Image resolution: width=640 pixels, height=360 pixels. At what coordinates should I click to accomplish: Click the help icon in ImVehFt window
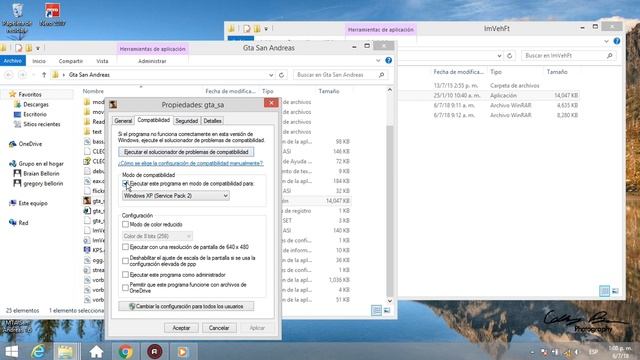tap(617, 41)
